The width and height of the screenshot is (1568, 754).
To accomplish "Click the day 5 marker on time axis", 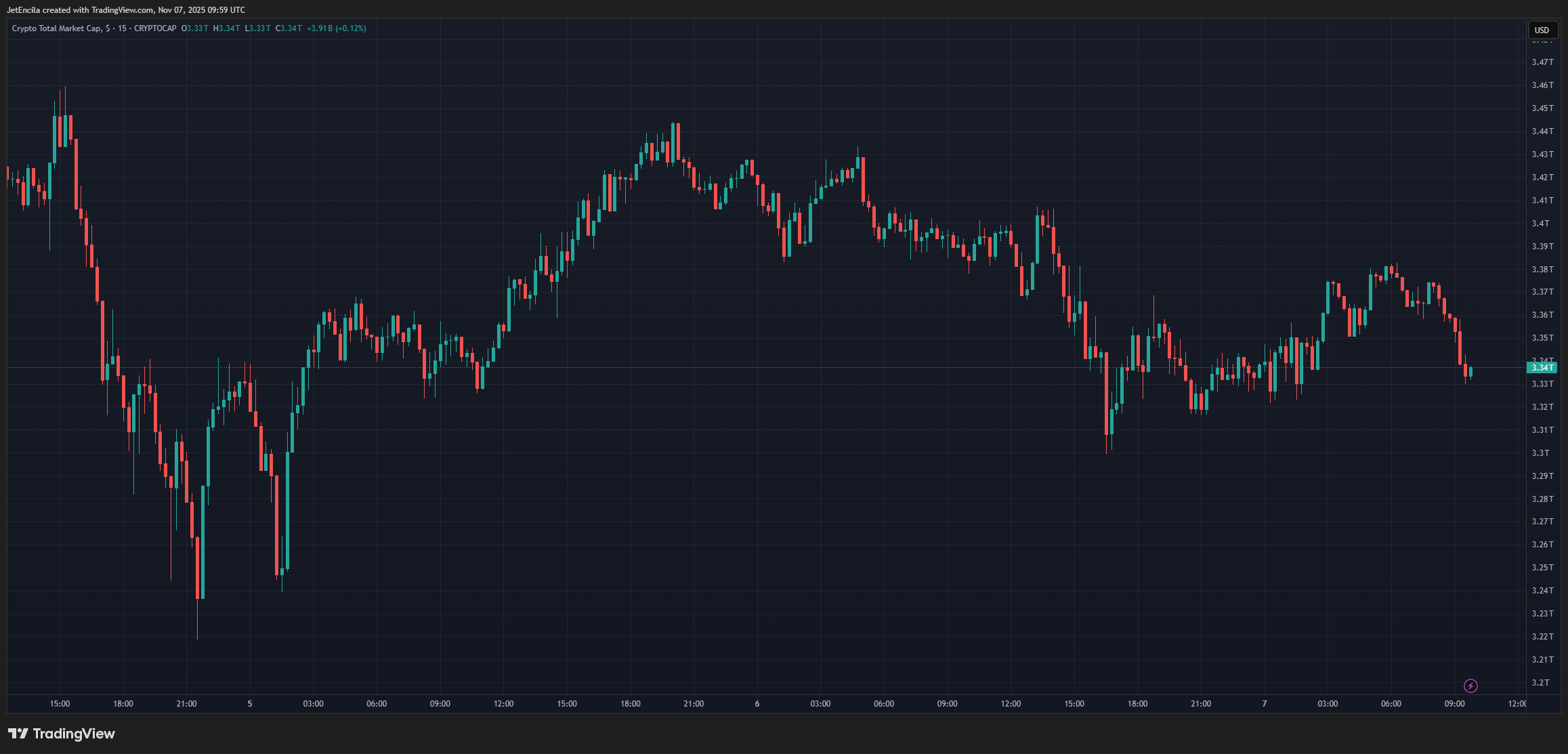I will pos(250,704).
